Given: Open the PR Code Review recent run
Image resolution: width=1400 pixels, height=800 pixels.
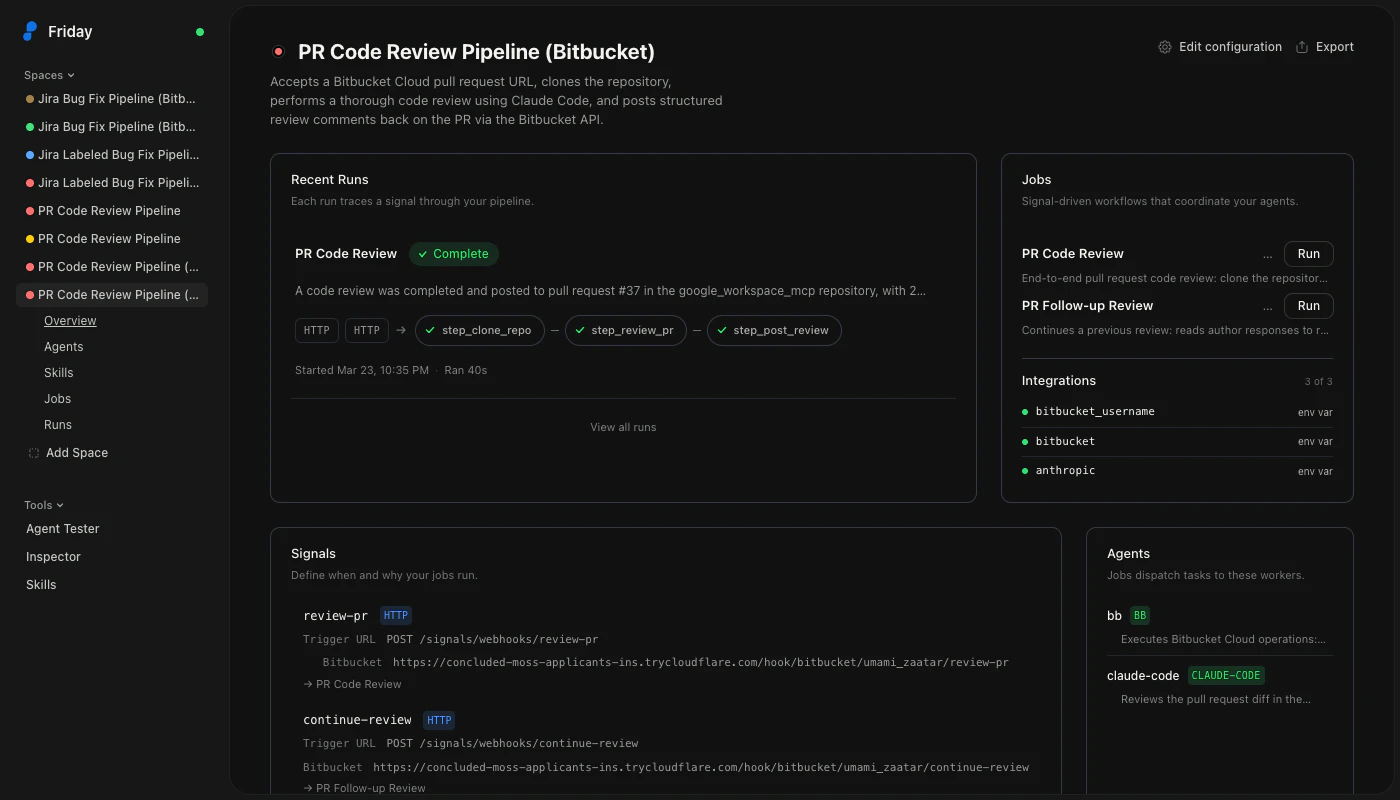Looking at the screenshot, I should [346, 254].
